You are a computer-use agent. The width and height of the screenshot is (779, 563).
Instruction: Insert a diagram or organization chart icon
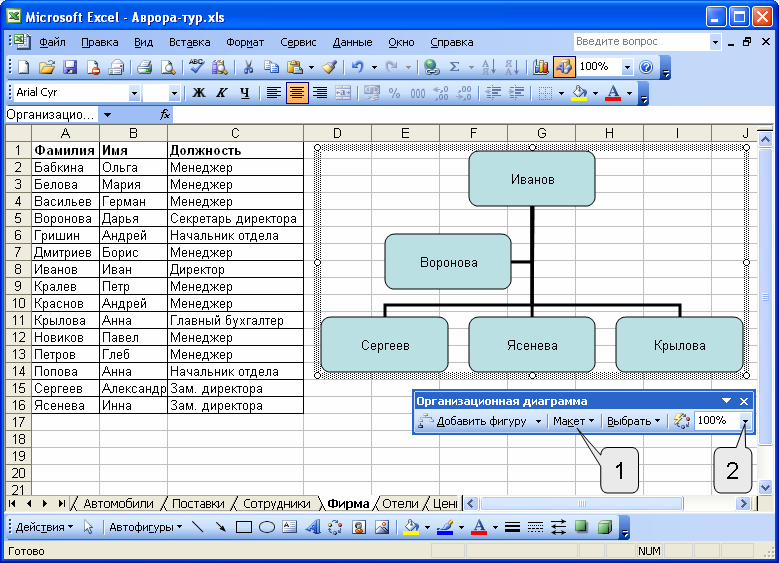335,527
